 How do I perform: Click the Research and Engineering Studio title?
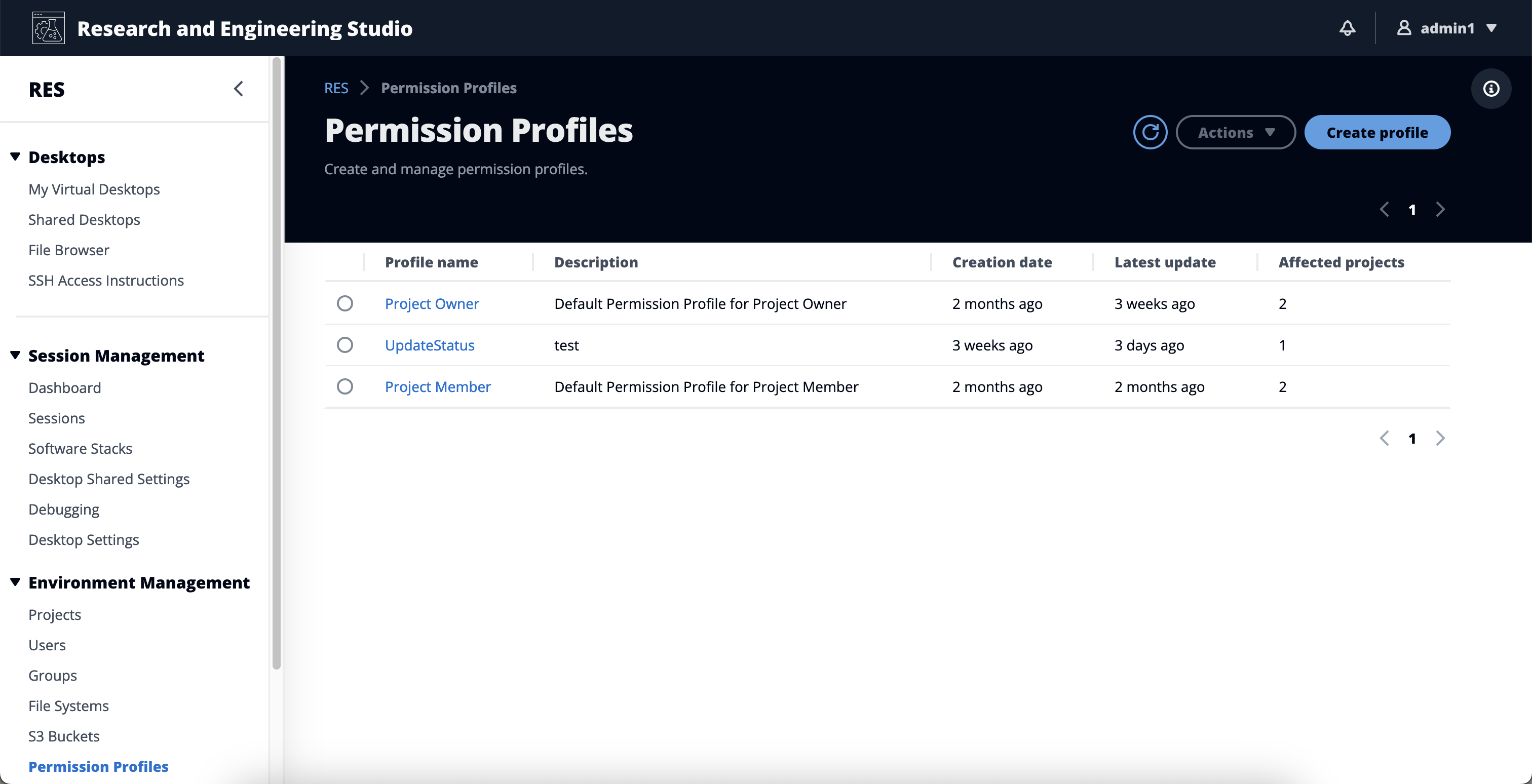point(244,28)
